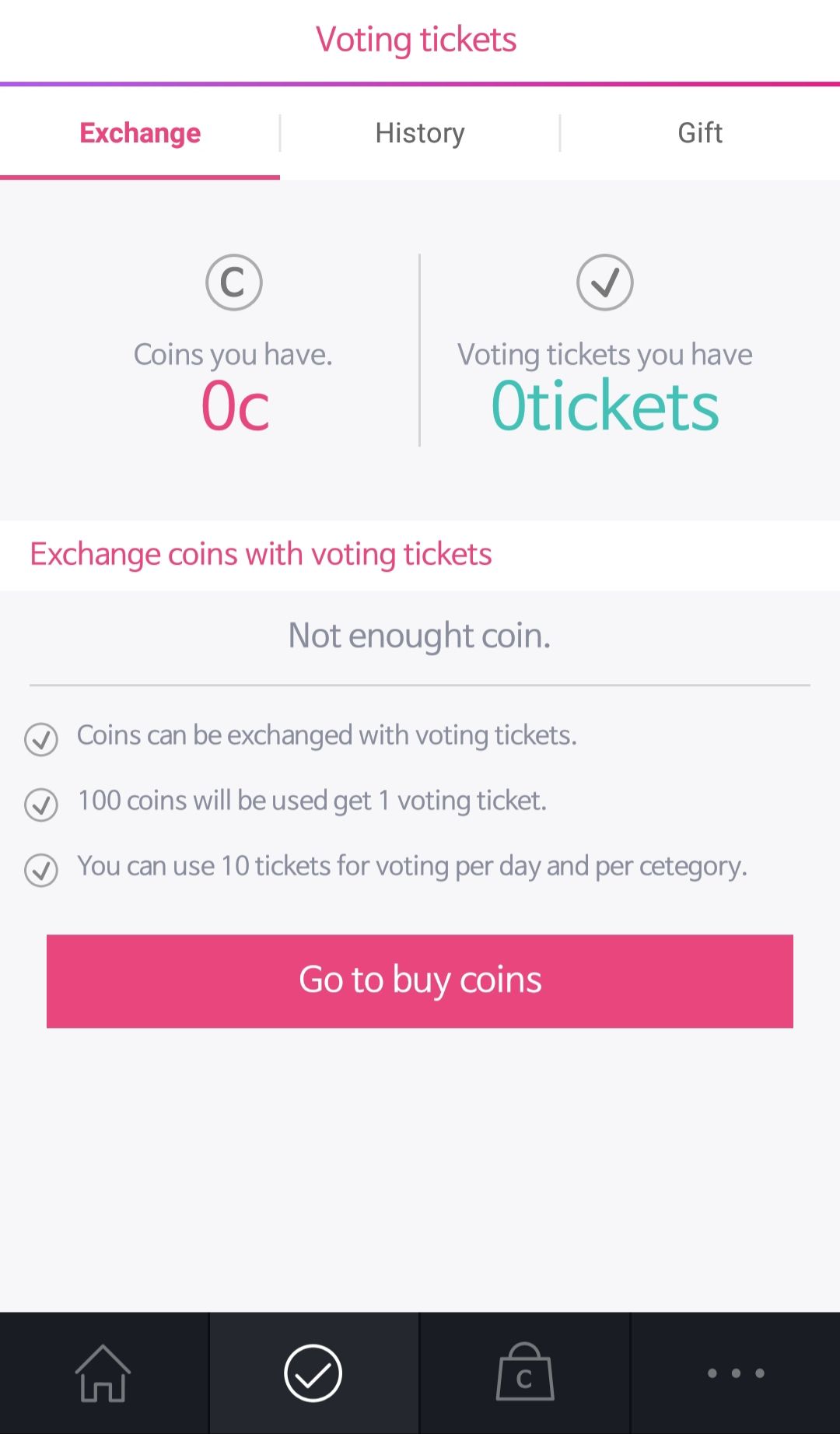Image resolution: width=840 pixels, height=1434 pixels.
Task: Tap the 'Not enought coin.' message
Action: (419, 636)
